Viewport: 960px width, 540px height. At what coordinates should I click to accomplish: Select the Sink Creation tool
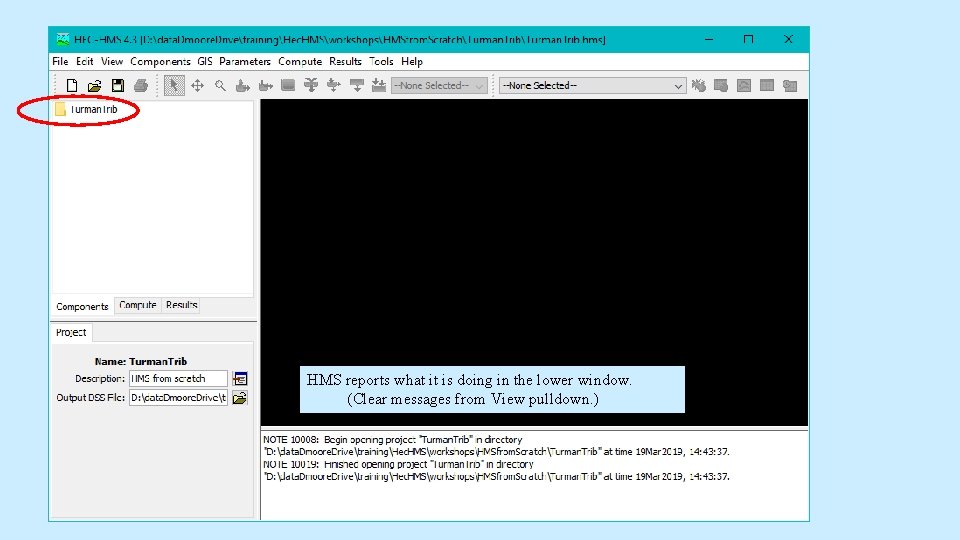point(379,86)
